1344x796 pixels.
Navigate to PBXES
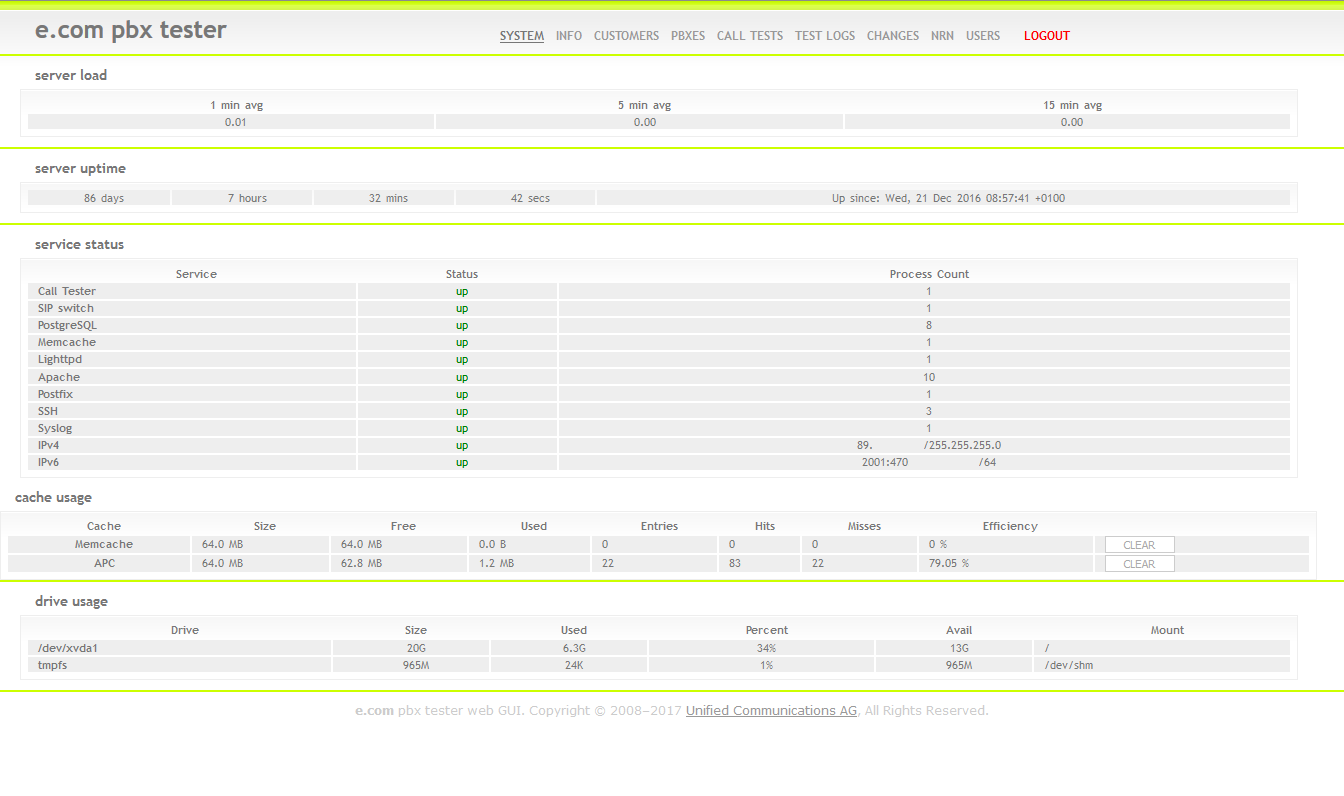click(x=688, y=36)
